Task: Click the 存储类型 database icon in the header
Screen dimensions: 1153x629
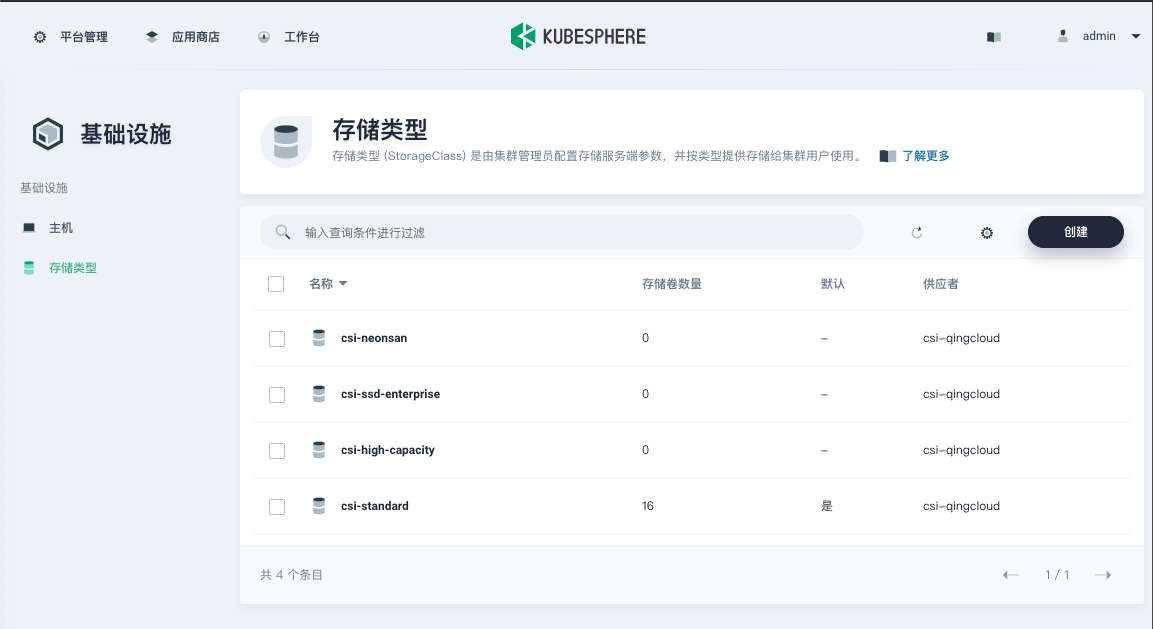Action: click(x=286, y=141)
